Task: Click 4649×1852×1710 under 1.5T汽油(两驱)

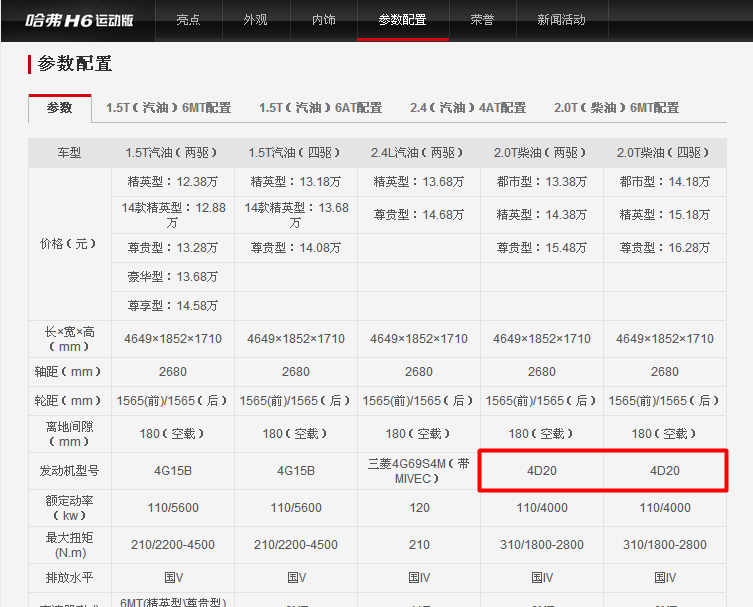Action: (173, 339)
